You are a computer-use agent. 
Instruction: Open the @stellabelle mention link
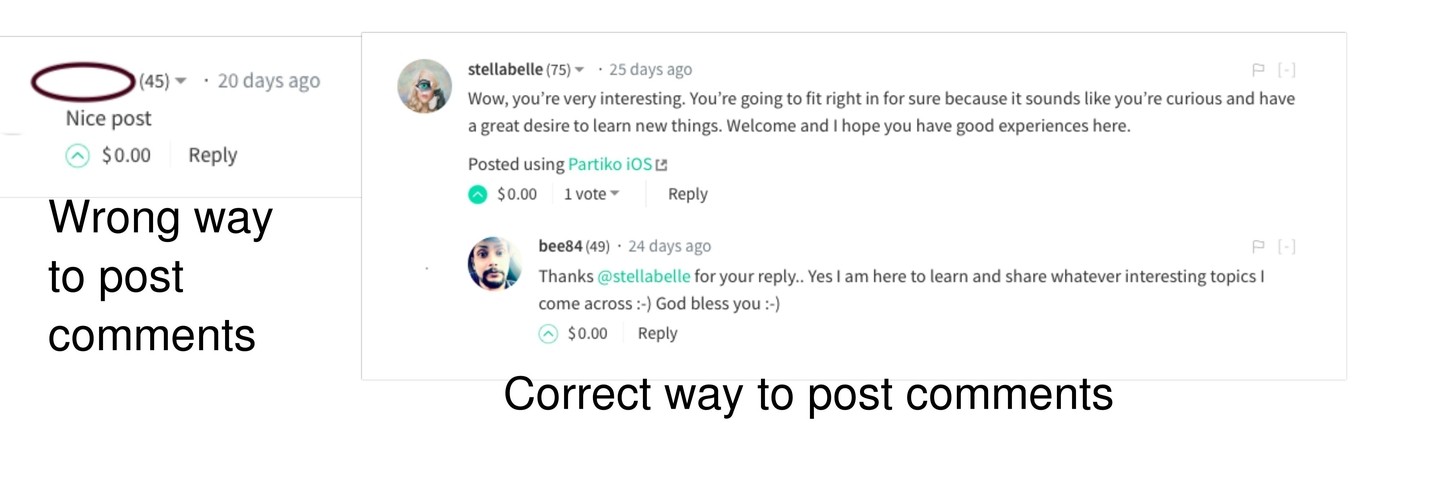coord(644,276)
